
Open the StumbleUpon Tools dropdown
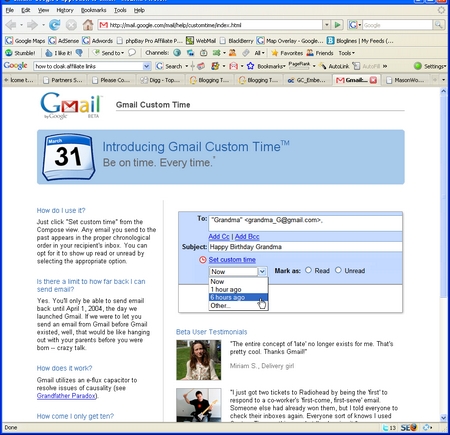(x=347, y=53)
